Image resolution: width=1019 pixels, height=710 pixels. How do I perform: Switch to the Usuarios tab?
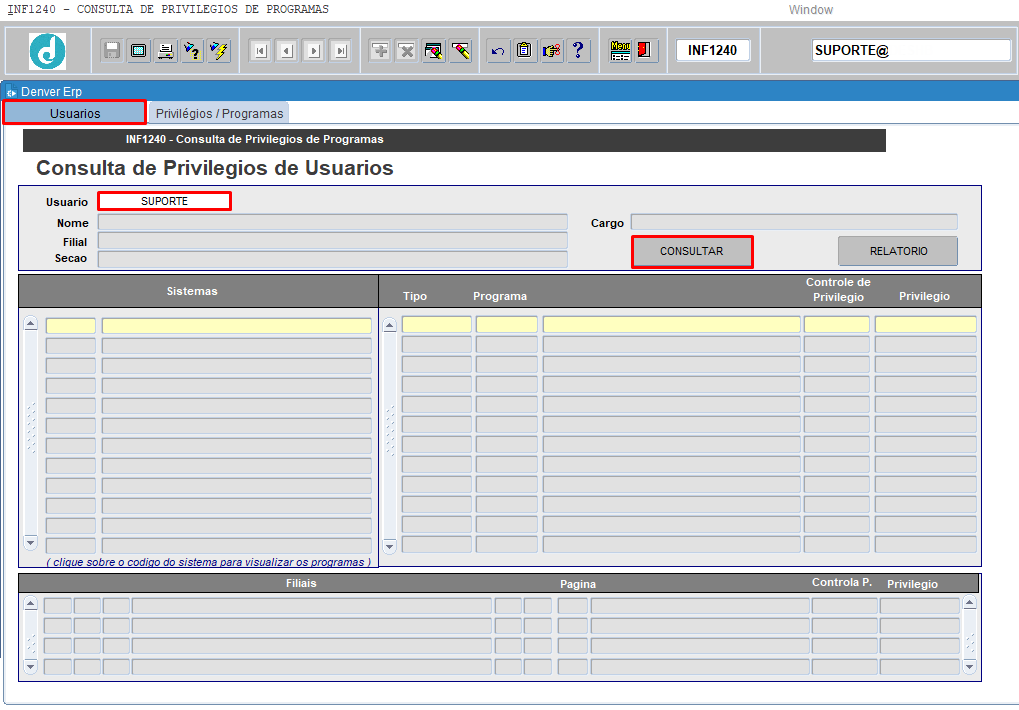(x=75, y=113)
